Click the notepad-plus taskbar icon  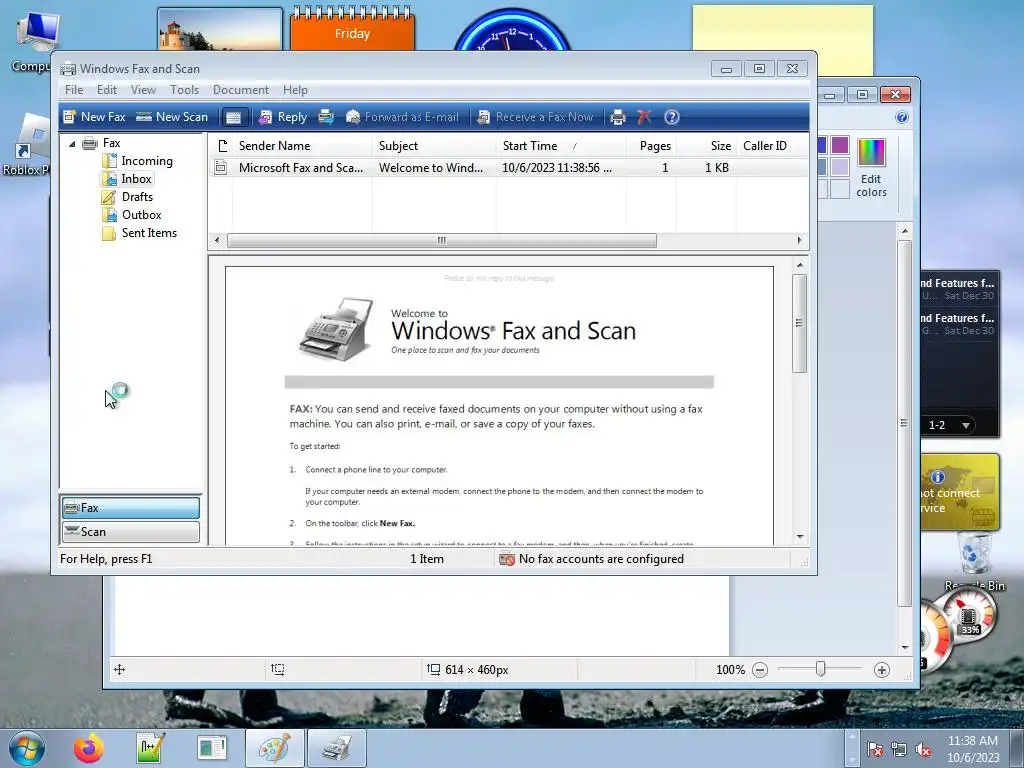click(x=150, y=748)
